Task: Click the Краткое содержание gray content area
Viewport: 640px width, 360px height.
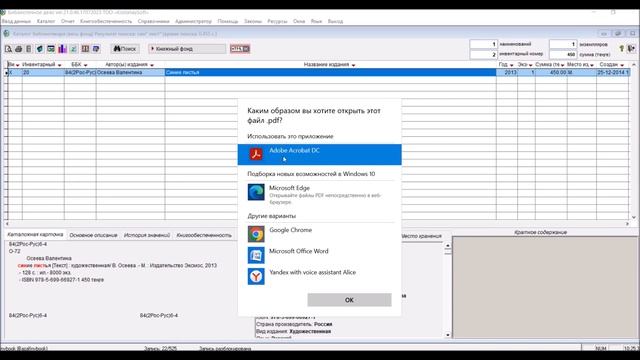Action: coord(544,287)
